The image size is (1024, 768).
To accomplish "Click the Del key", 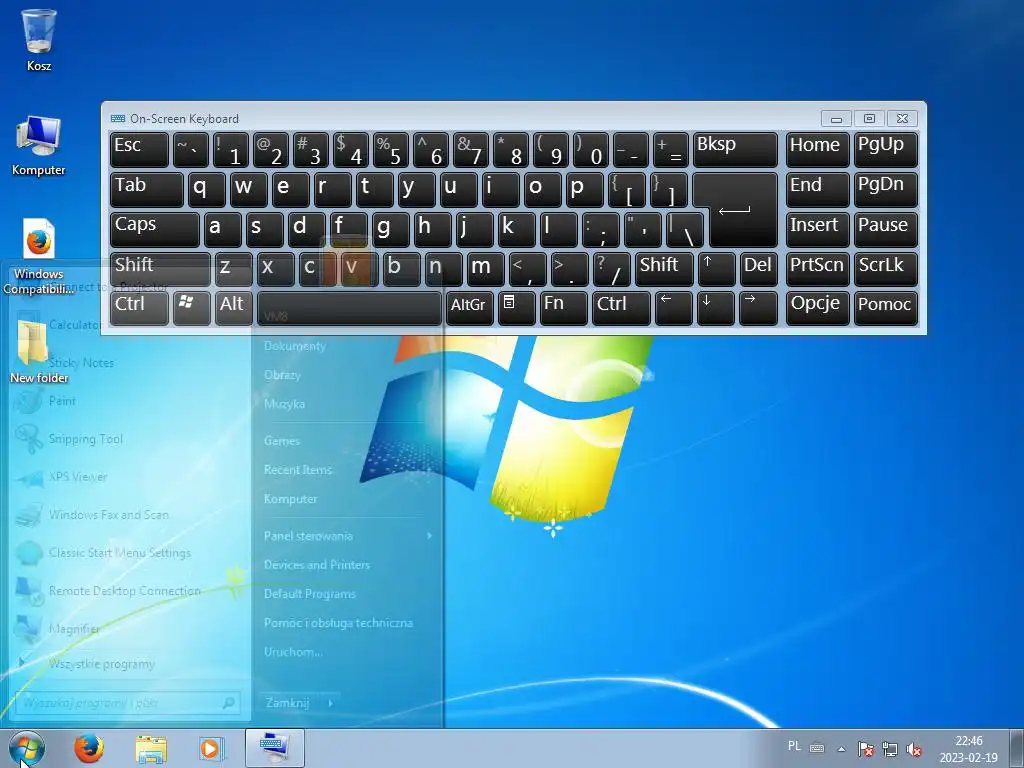I will click(758, 269).
